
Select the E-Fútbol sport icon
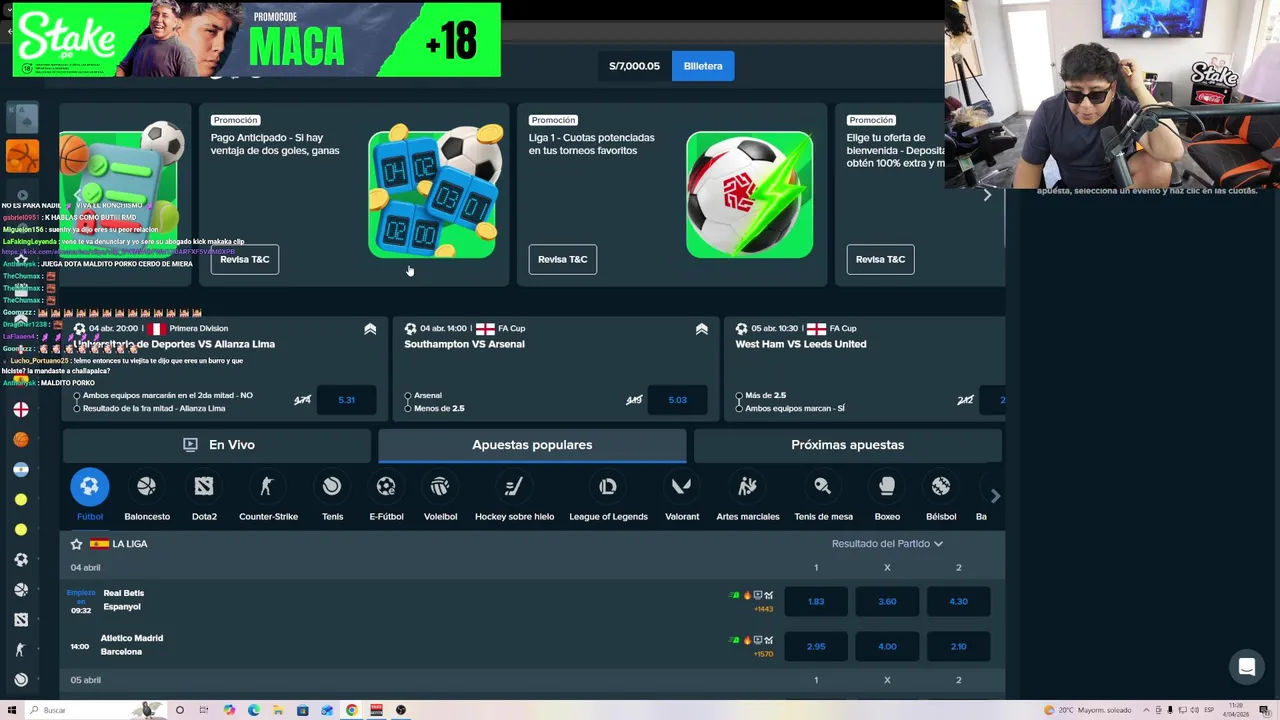tap(386, 487)
